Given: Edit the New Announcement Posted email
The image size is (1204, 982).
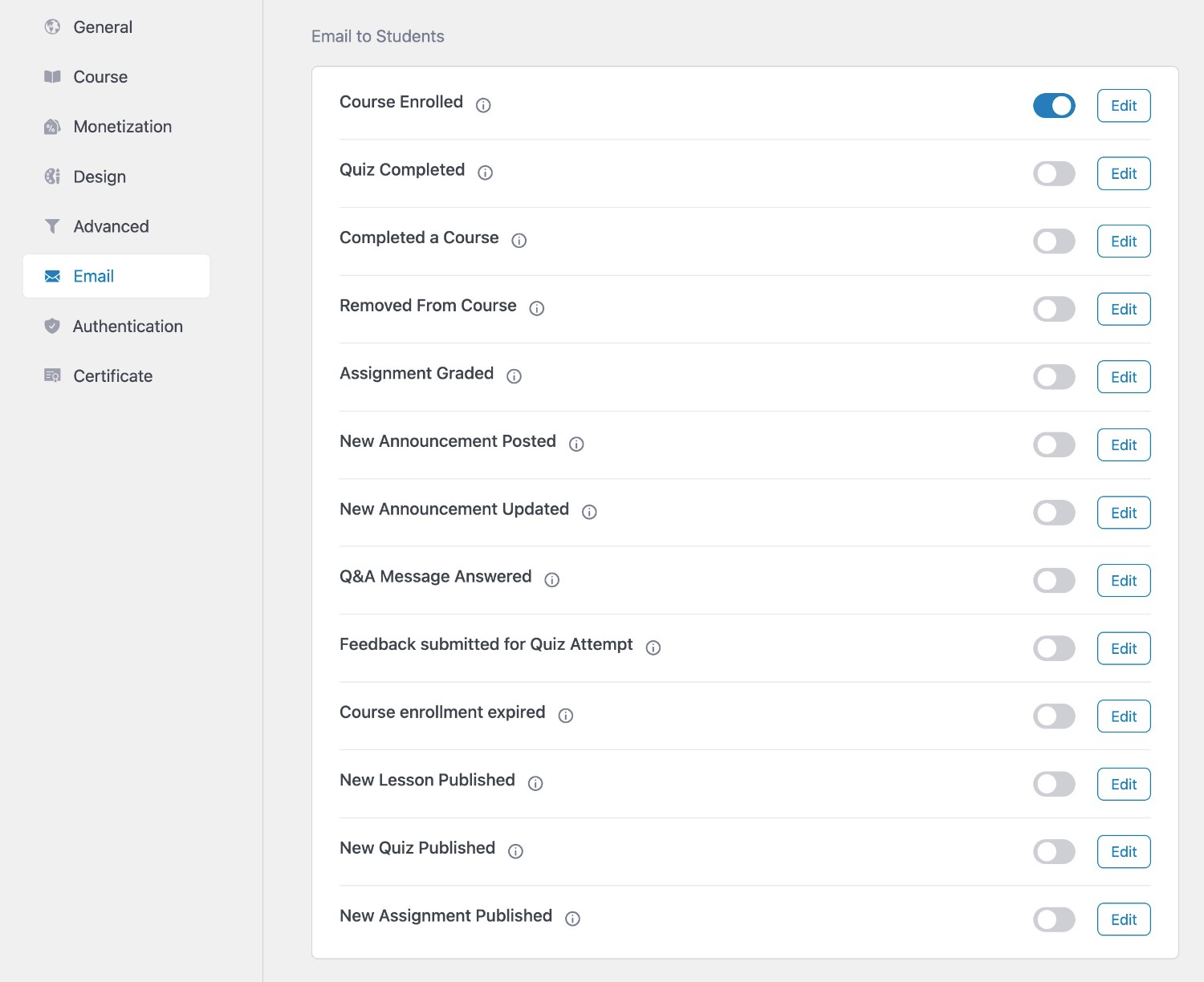Looking at the screenshot, I should pyautogui.click(x=1124, y=444).
